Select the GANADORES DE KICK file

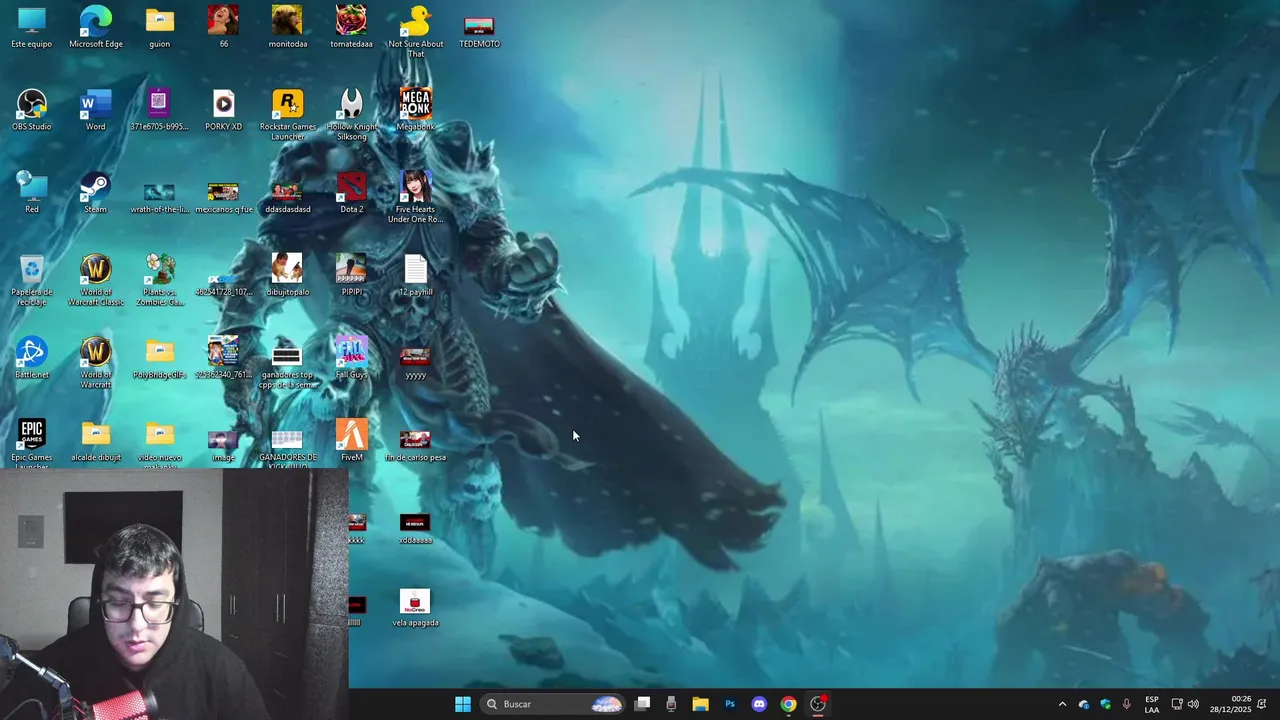287,450
